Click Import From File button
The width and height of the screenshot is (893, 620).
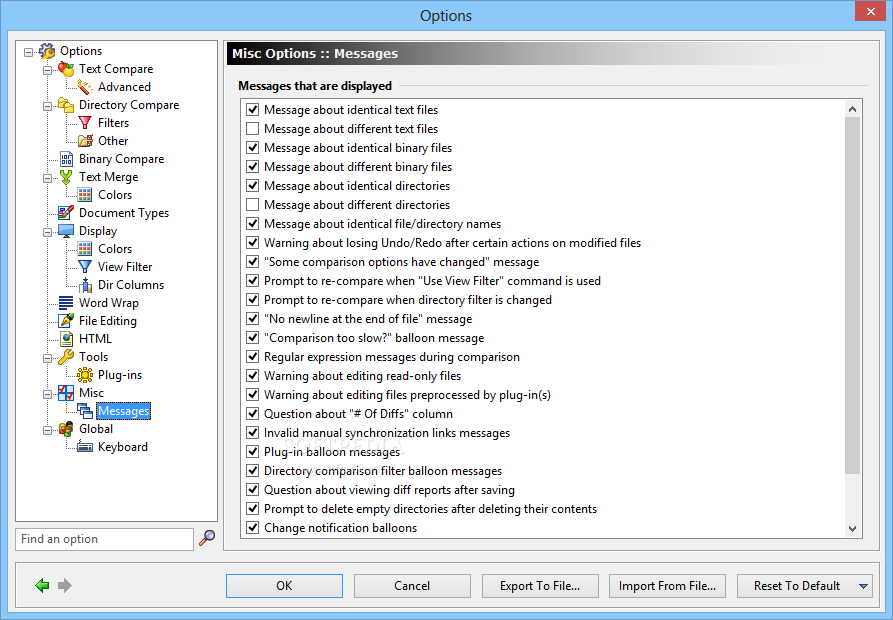click(x=667, y=586)
